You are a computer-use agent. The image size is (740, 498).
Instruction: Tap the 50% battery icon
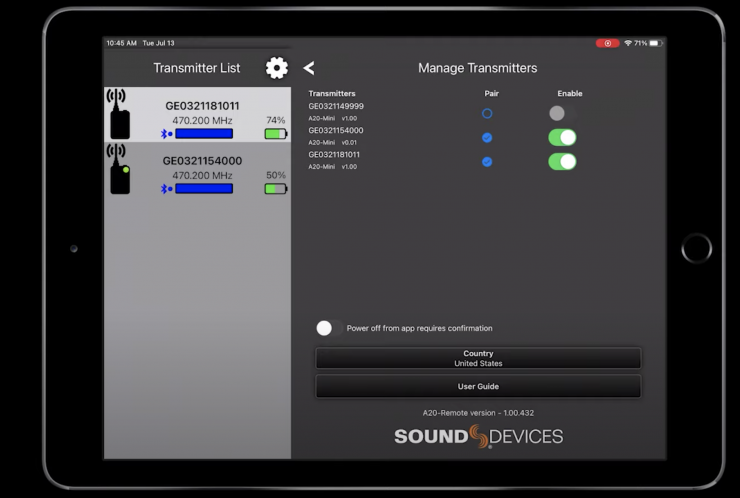point(275,188)
